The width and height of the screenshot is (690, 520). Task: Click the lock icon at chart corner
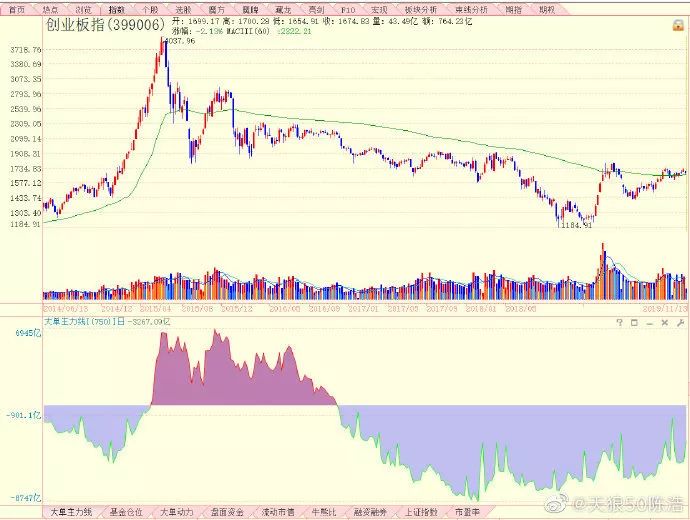(x=678, y=25)
